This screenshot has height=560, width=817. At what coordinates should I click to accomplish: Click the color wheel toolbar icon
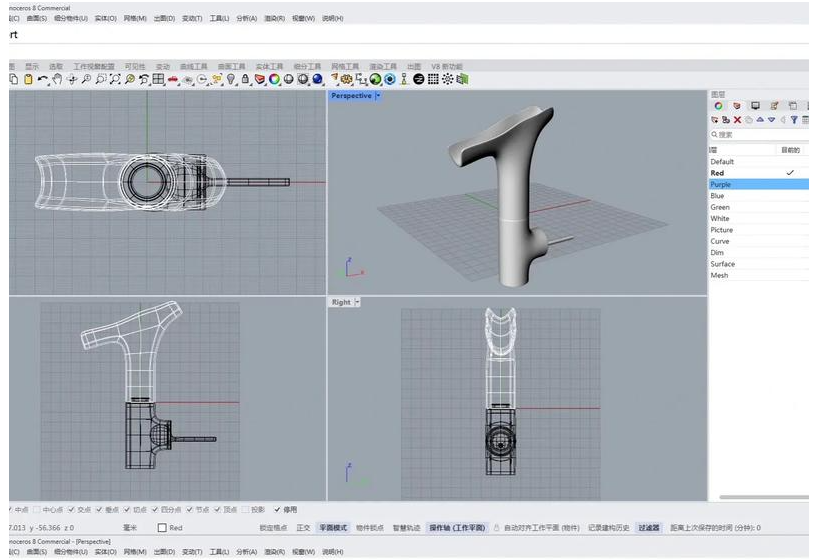[274, 79]
